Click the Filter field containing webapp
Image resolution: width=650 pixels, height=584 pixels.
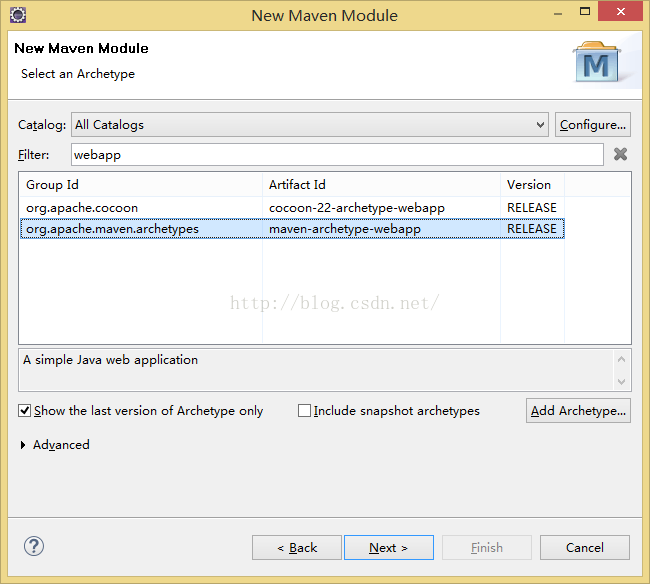click(337, 155)
